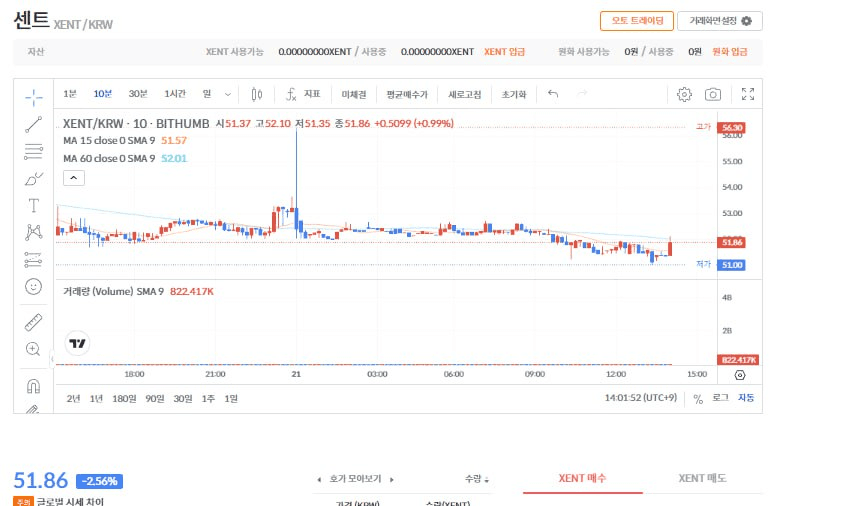Select the 1시간 interval

click(175, 94)
